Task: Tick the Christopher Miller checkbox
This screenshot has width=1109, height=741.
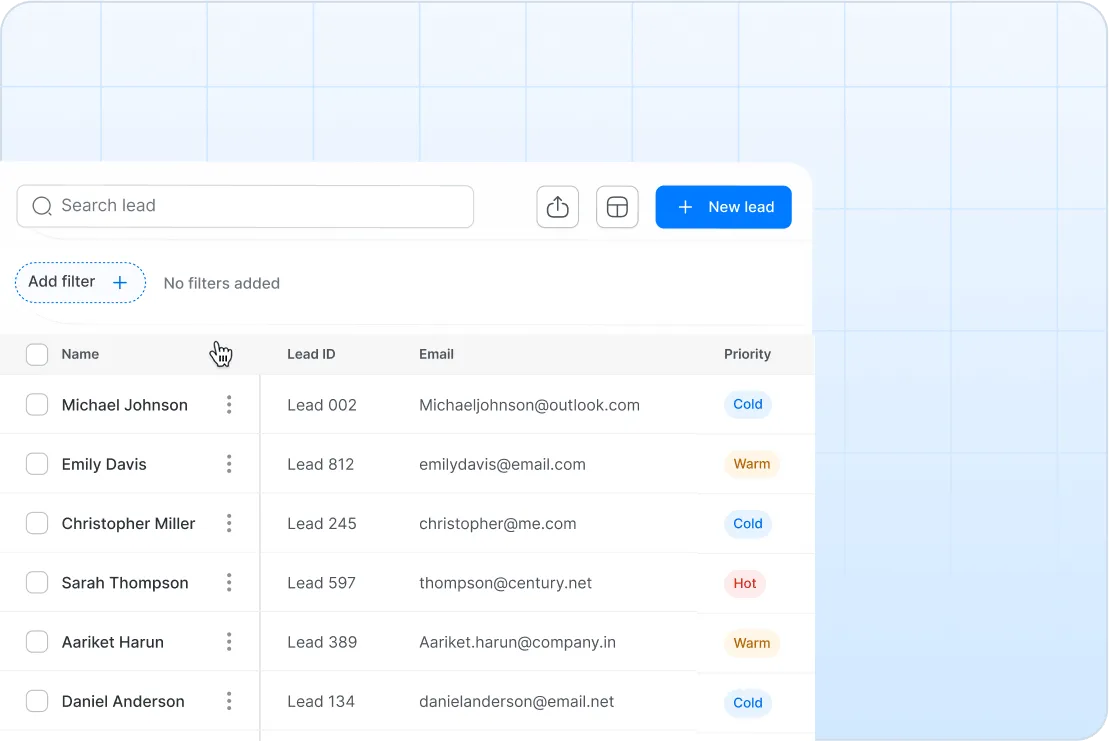Action: [37, 523]
